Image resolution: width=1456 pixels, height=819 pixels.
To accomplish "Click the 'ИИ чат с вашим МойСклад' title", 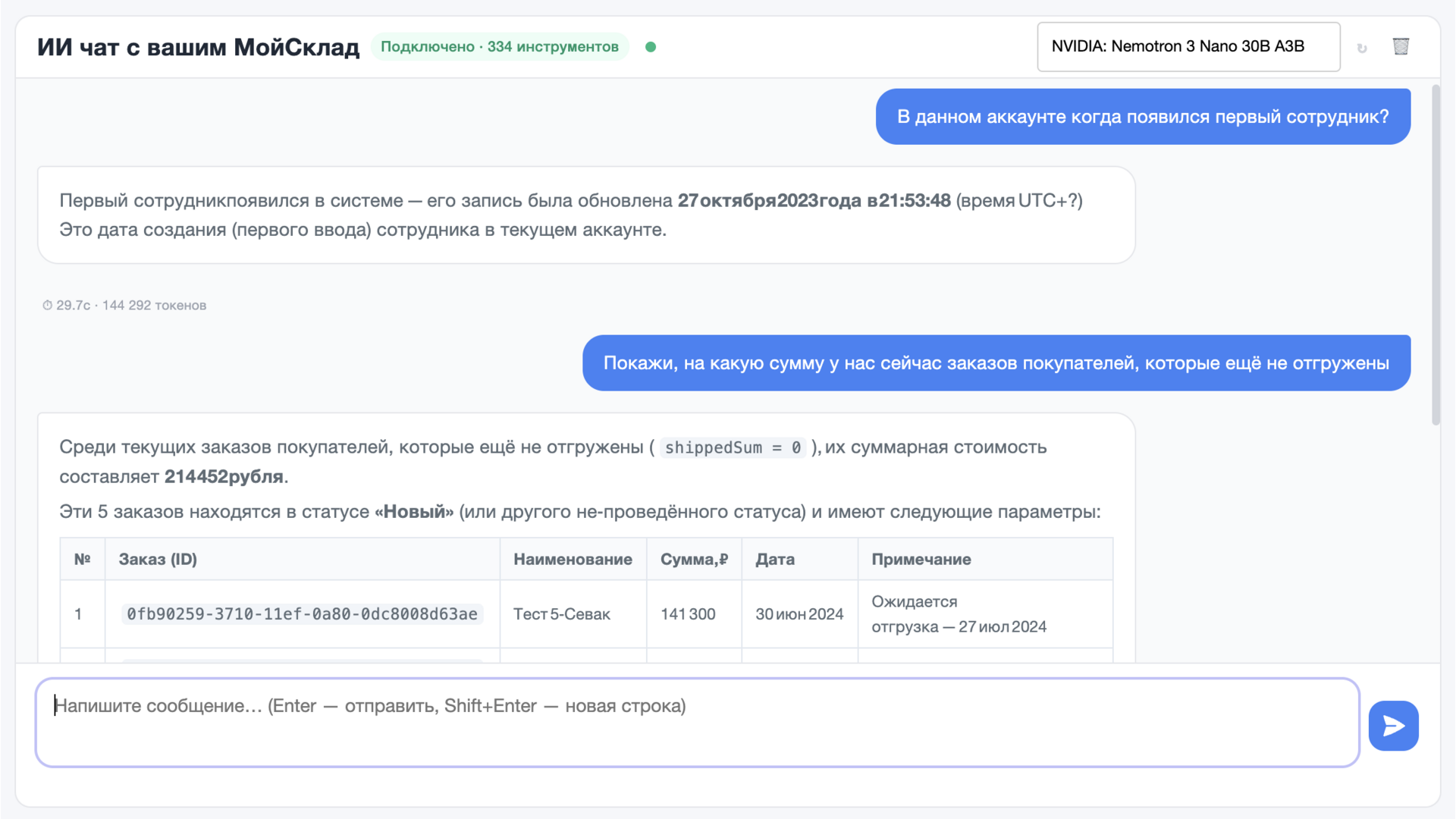I will [x=198, y=47].
